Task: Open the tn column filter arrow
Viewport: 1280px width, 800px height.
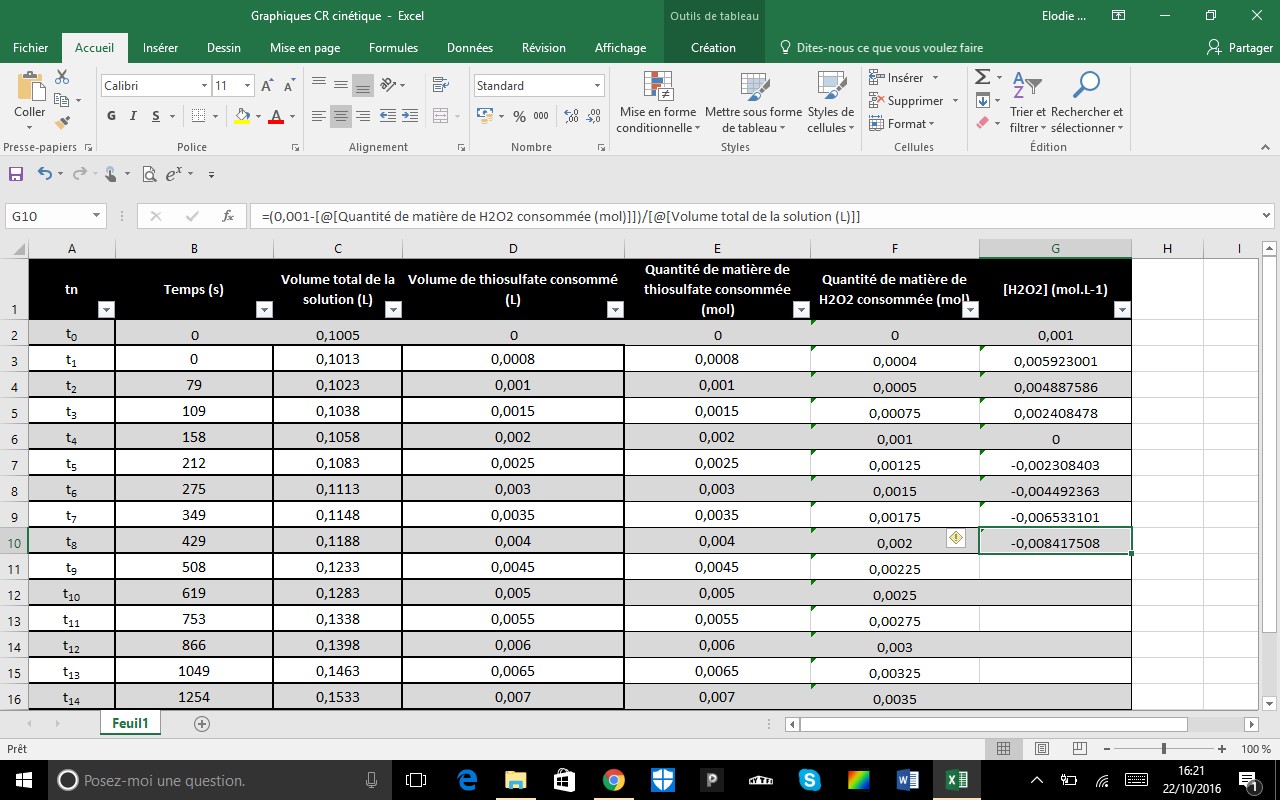Action: click(106, 310)
